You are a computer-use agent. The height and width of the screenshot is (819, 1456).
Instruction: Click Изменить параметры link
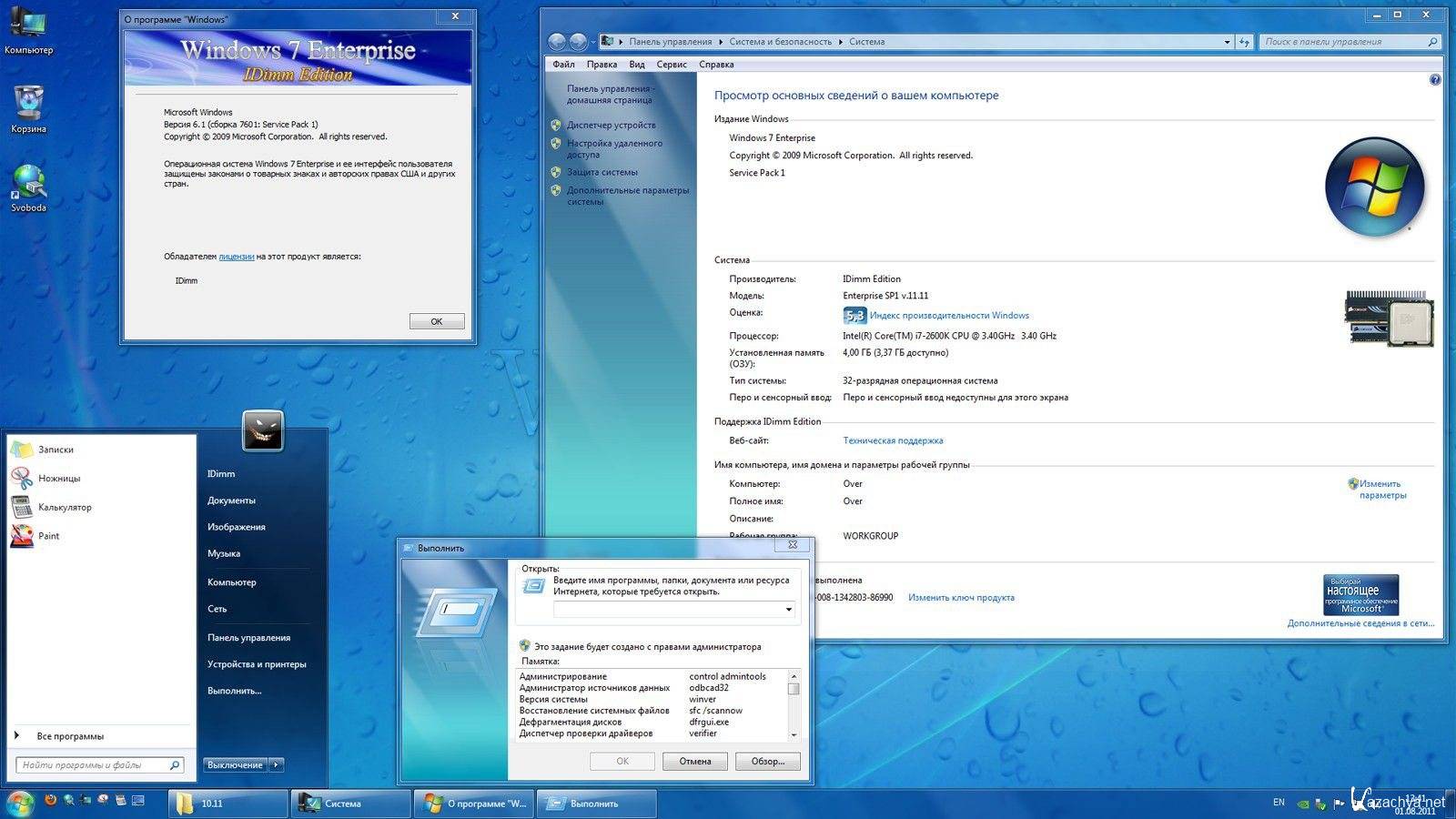1382,490
